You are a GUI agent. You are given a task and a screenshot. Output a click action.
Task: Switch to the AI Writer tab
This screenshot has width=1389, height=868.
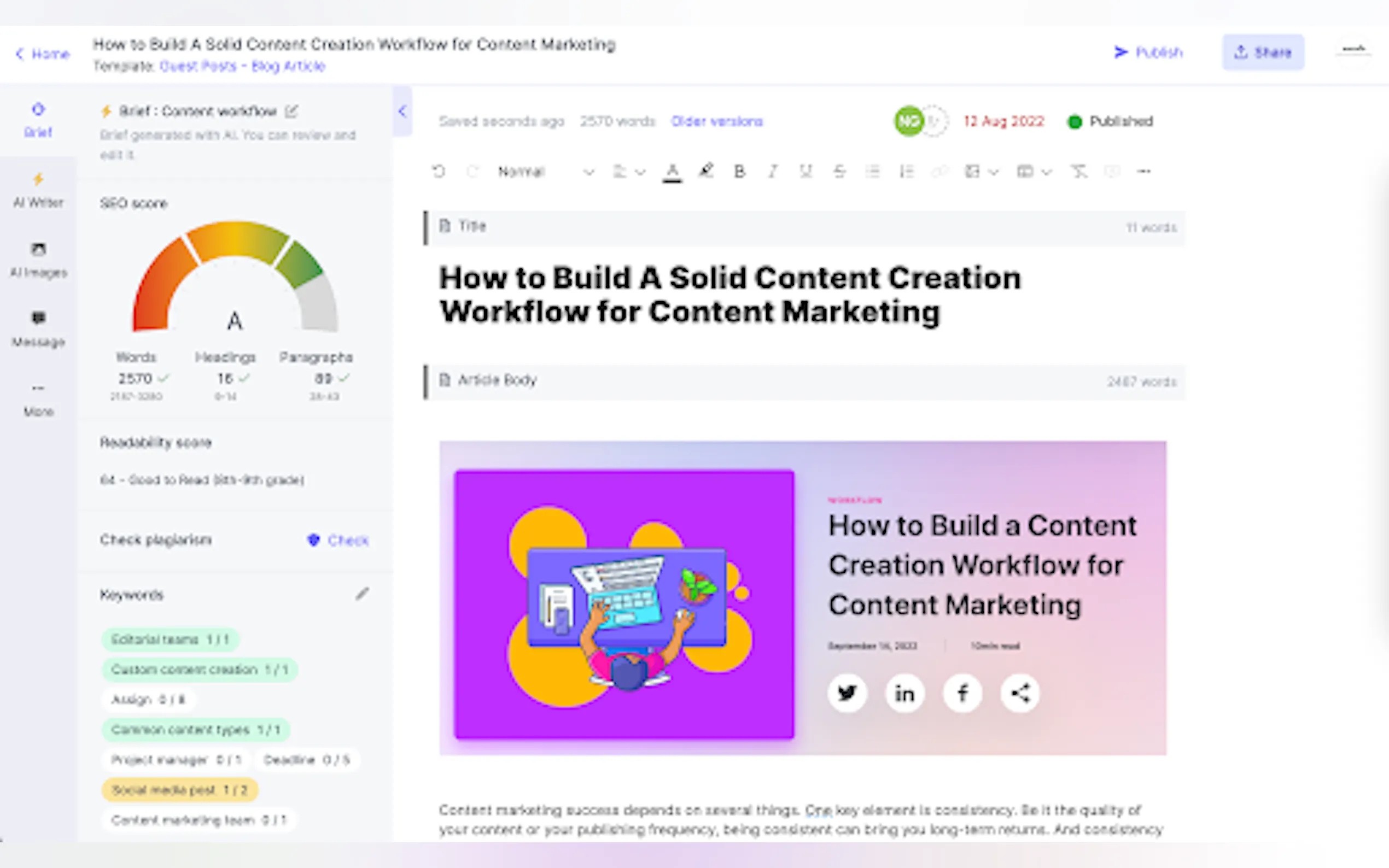click(38, 190)
